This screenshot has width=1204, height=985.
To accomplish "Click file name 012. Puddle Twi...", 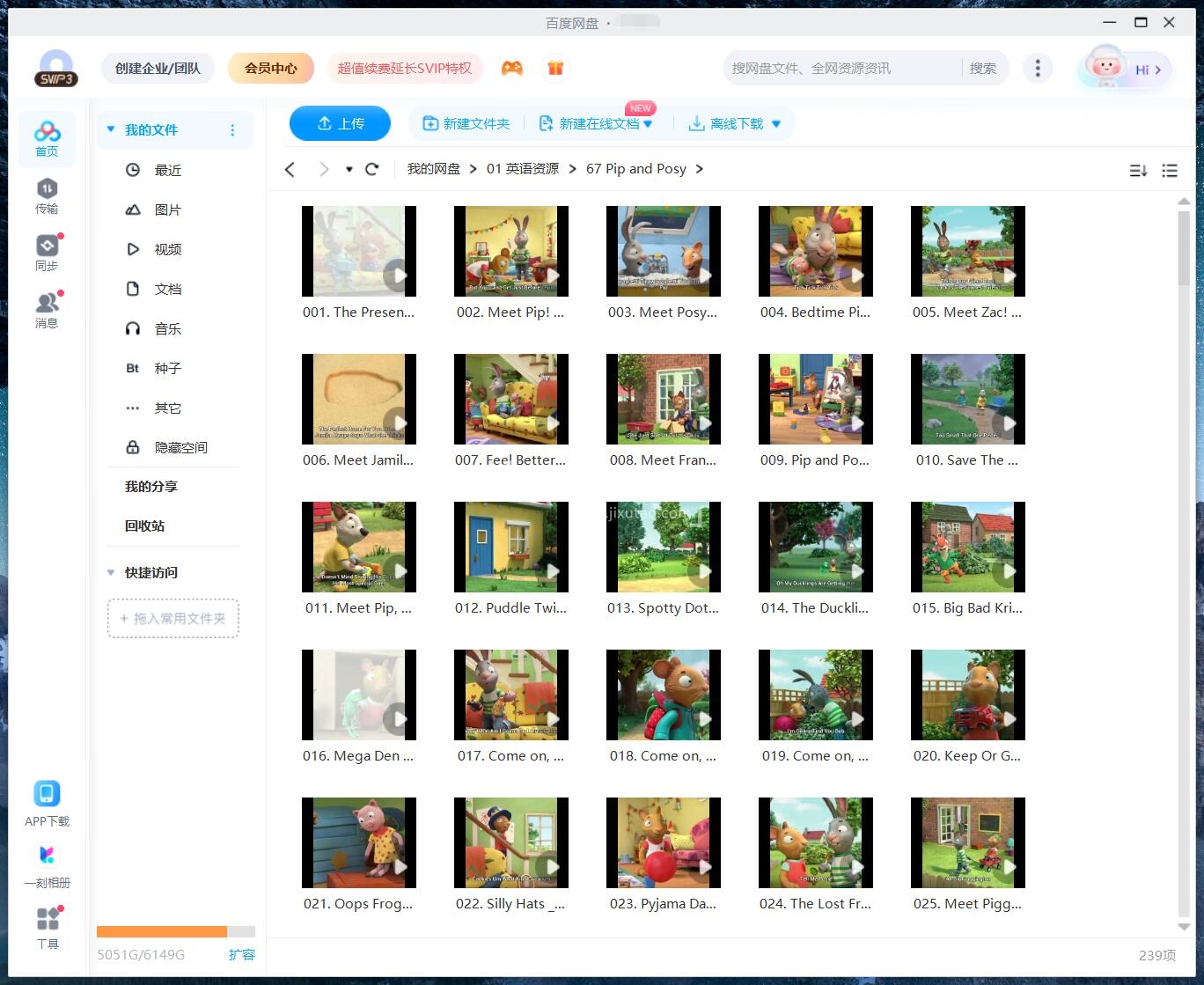I will point(511,607).
